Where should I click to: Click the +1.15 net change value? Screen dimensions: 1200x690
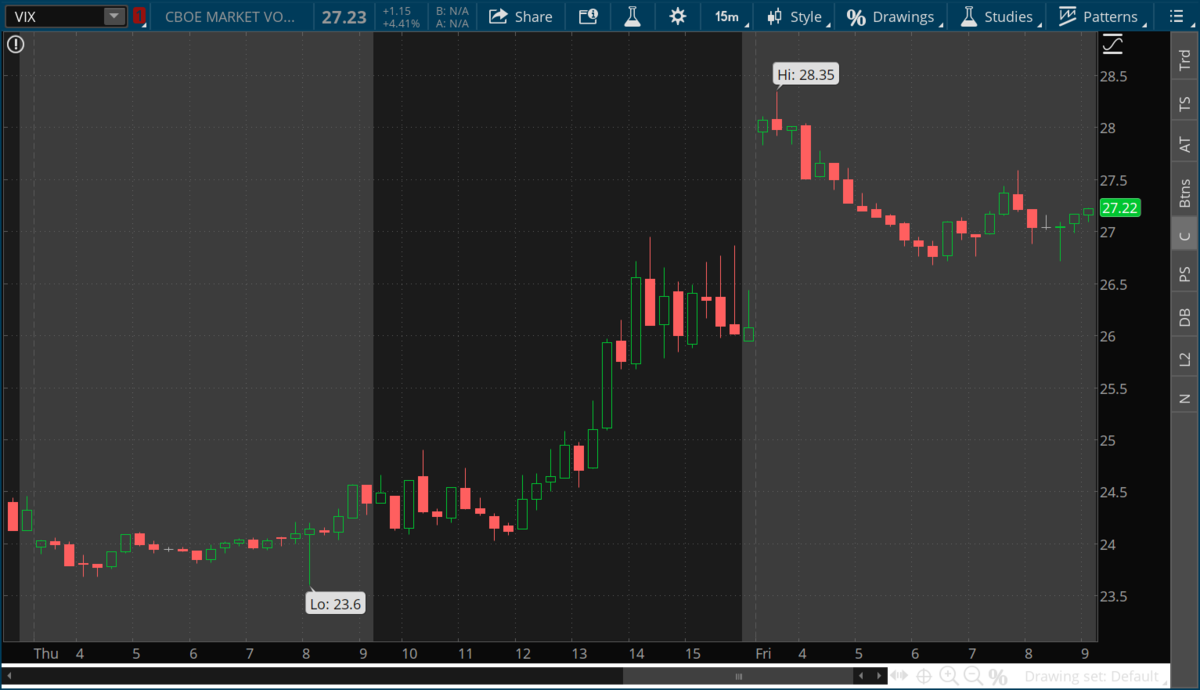click(396, 10)
